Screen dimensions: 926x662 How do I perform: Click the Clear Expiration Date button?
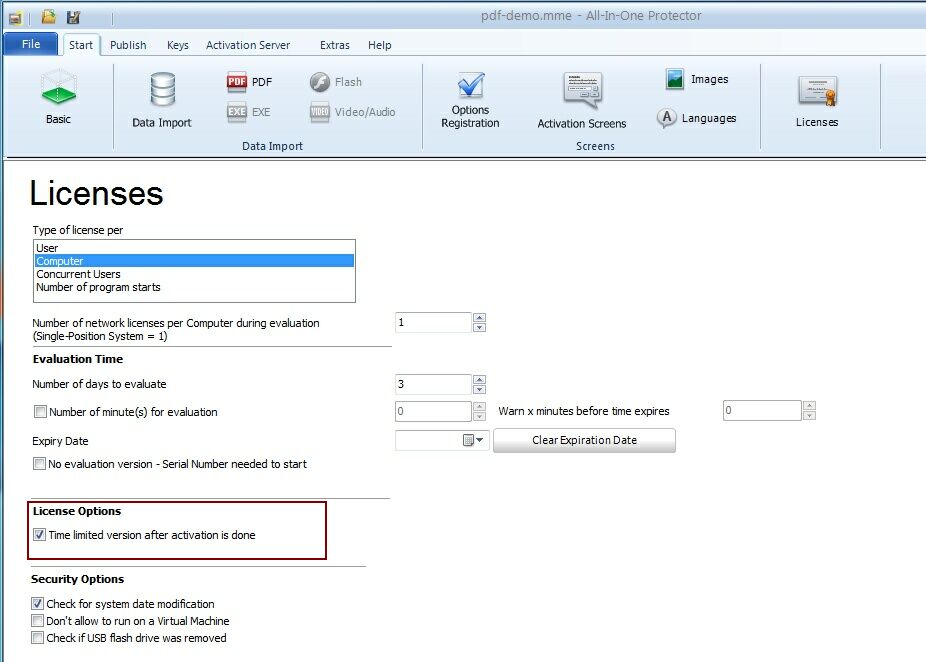click(x=584, y=440)
